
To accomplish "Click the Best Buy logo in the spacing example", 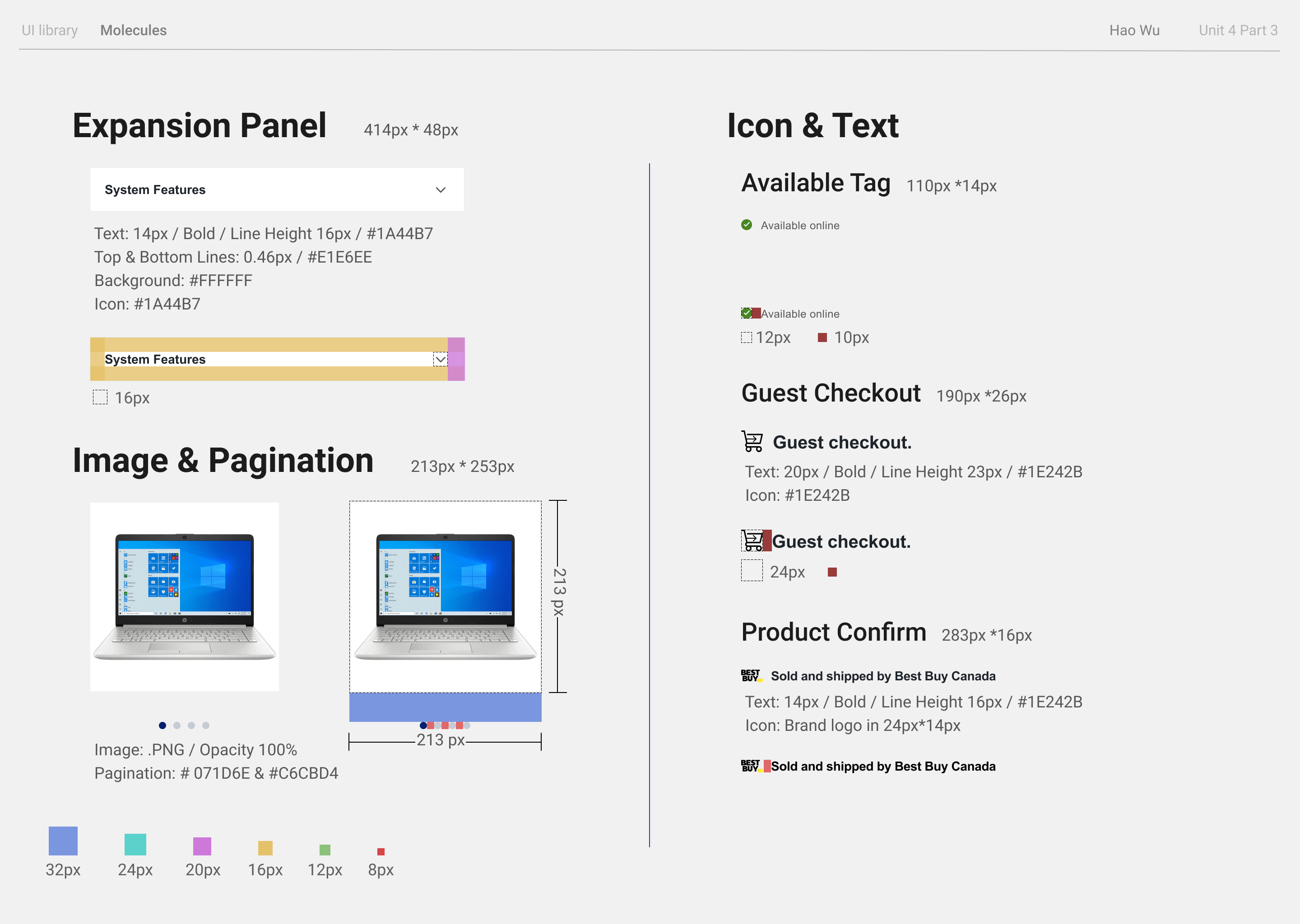I will click(x=751, y=766).
